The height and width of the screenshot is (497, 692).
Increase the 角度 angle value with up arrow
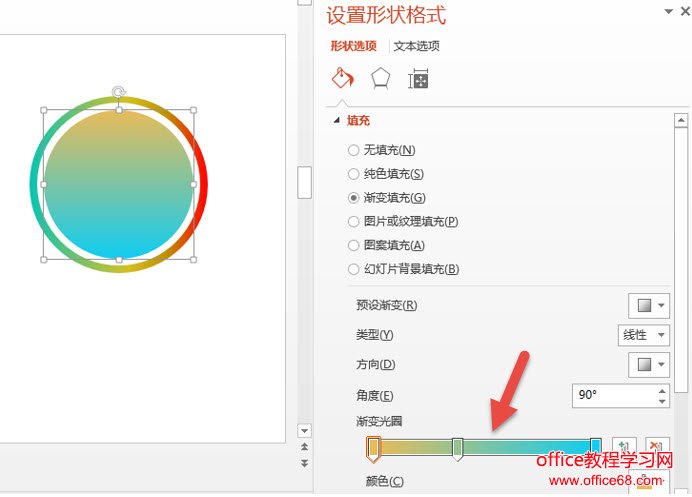tap(662, 391)
